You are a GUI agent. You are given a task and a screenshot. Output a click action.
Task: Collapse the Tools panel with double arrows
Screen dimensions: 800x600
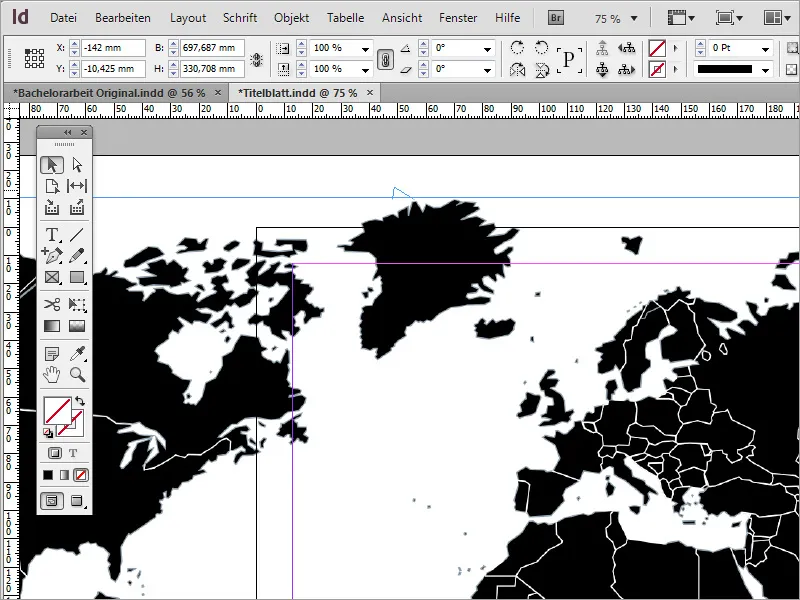point(68,133)
